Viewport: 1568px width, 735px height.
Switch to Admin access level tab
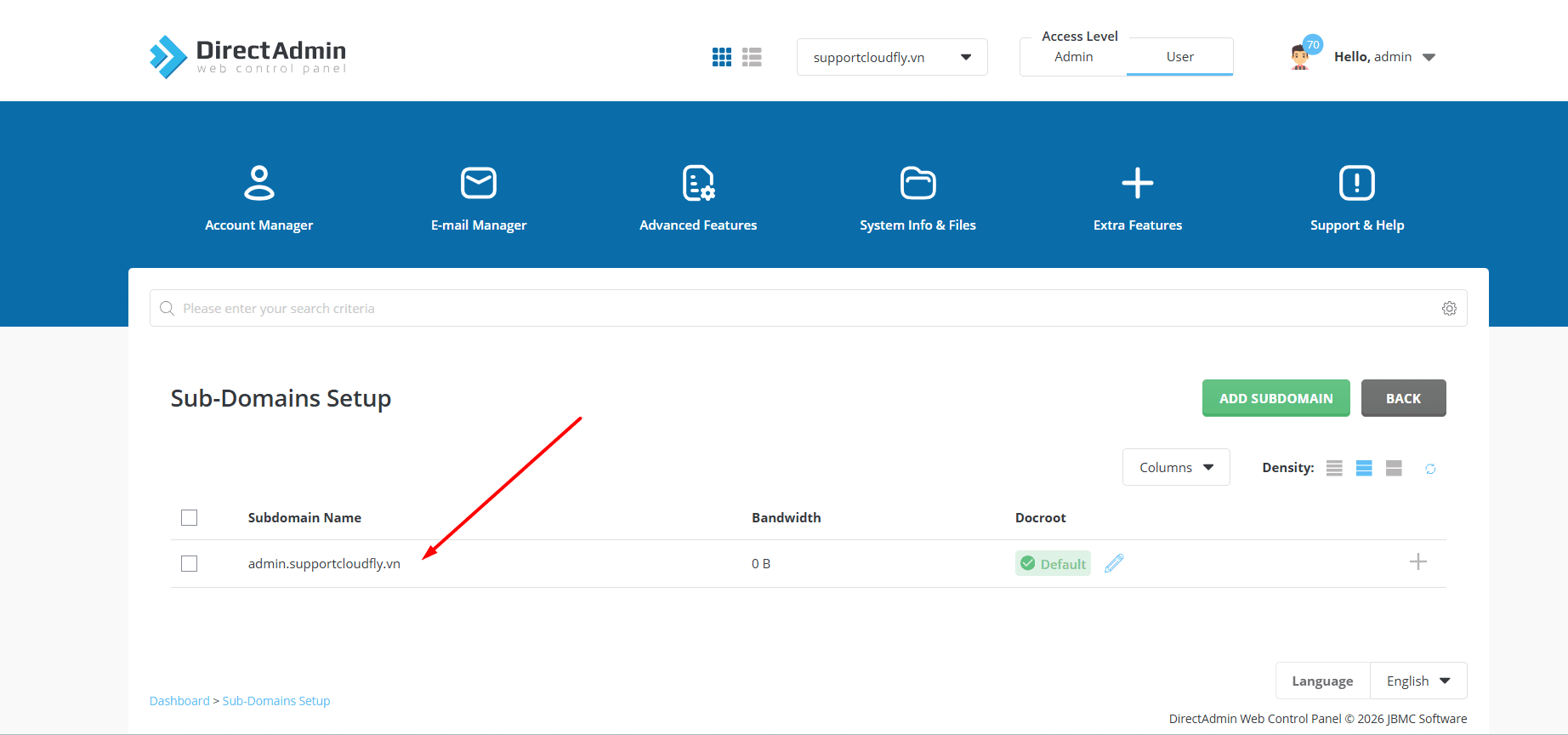[x=1073, y=57]
